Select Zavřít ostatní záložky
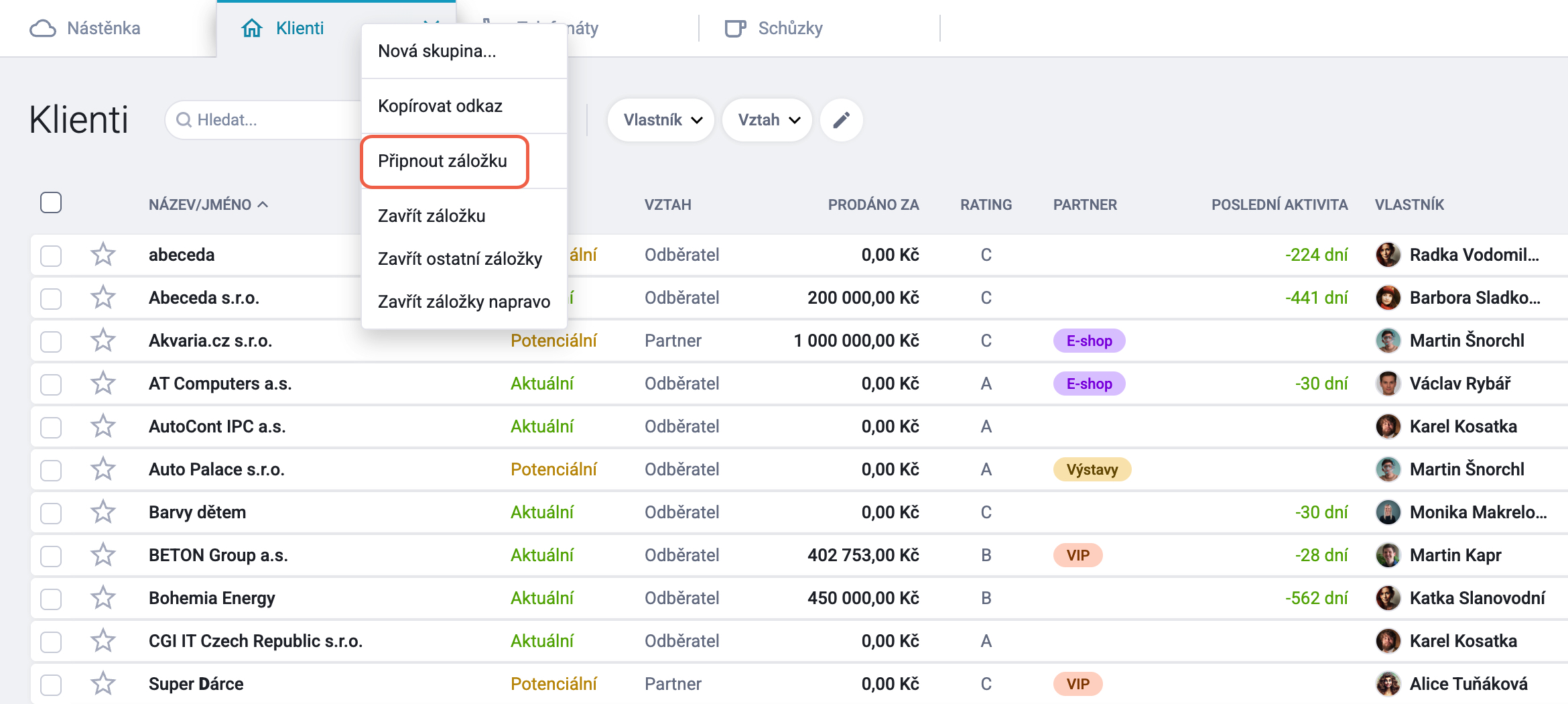Viewport: 1568px width, 704px height. click(x=464, y=259)
